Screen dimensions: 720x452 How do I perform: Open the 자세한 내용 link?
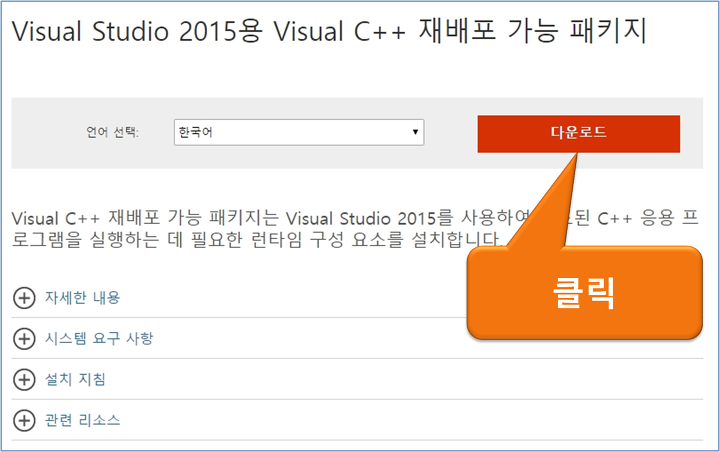coord(82,298)
